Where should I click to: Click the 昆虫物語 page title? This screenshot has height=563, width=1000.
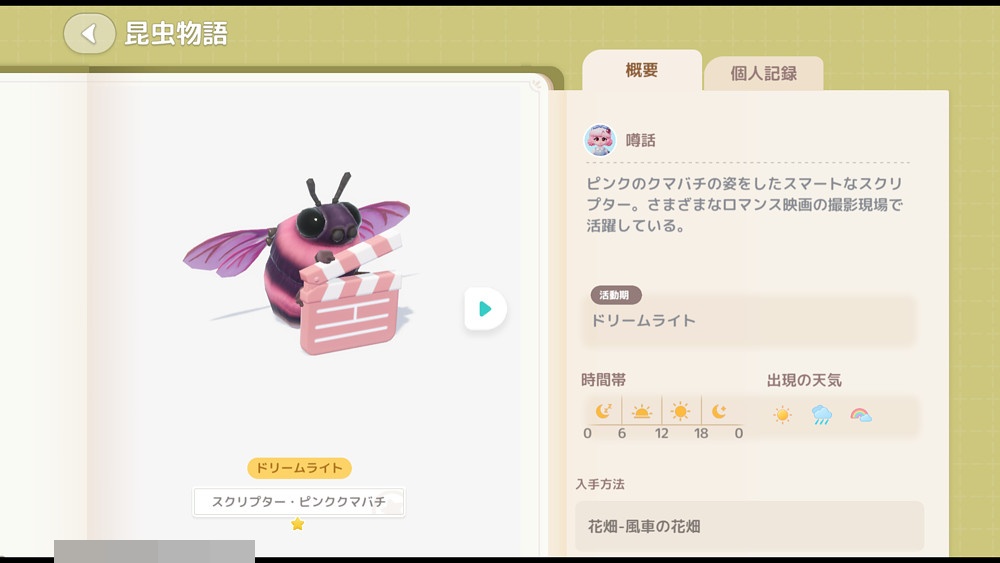pyautogui.click(x=176, y=34)
